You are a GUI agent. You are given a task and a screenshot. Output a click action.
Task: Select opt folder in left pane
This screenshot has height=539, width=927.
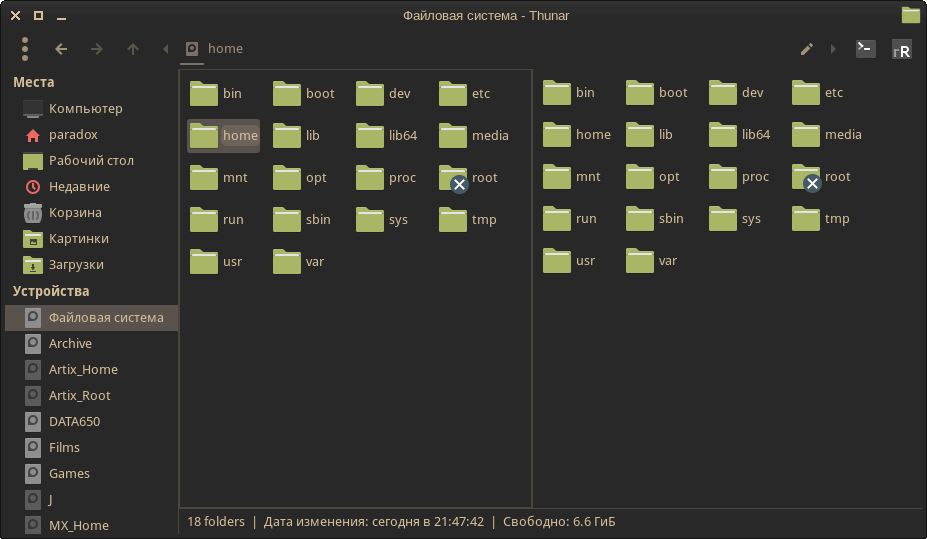pyautogui.click(x=299, y=177)
